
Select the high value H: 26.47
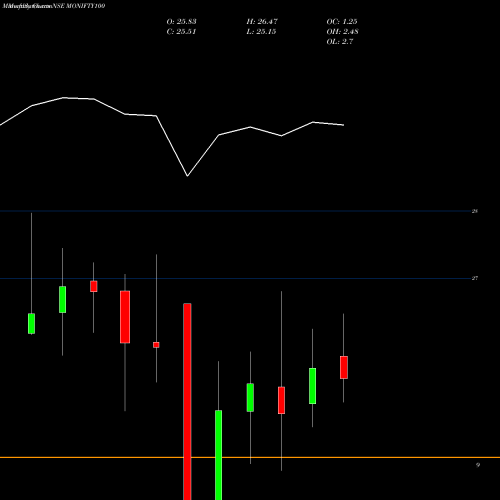click(x=262, y=22)
